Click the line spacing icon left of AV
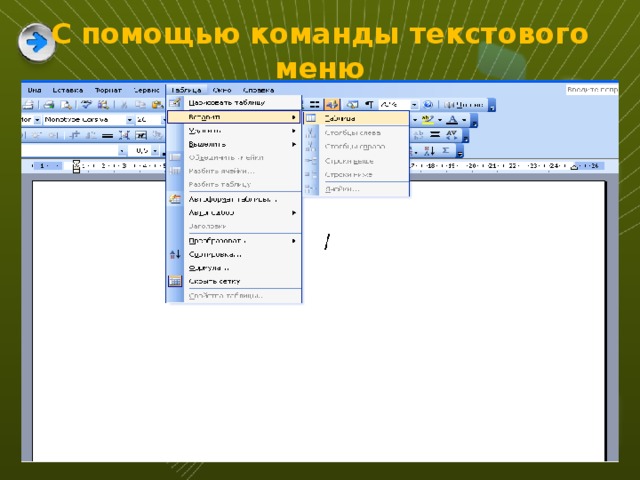This screenshot has width=640, height=480. pos(435,135)
